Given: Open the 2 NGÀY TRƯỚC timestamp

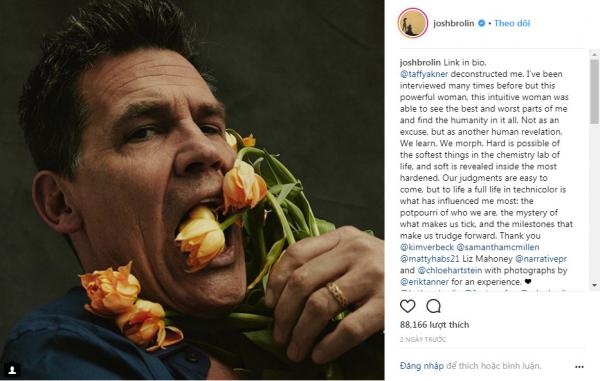Looking at the screenshot, I should 423,339.
